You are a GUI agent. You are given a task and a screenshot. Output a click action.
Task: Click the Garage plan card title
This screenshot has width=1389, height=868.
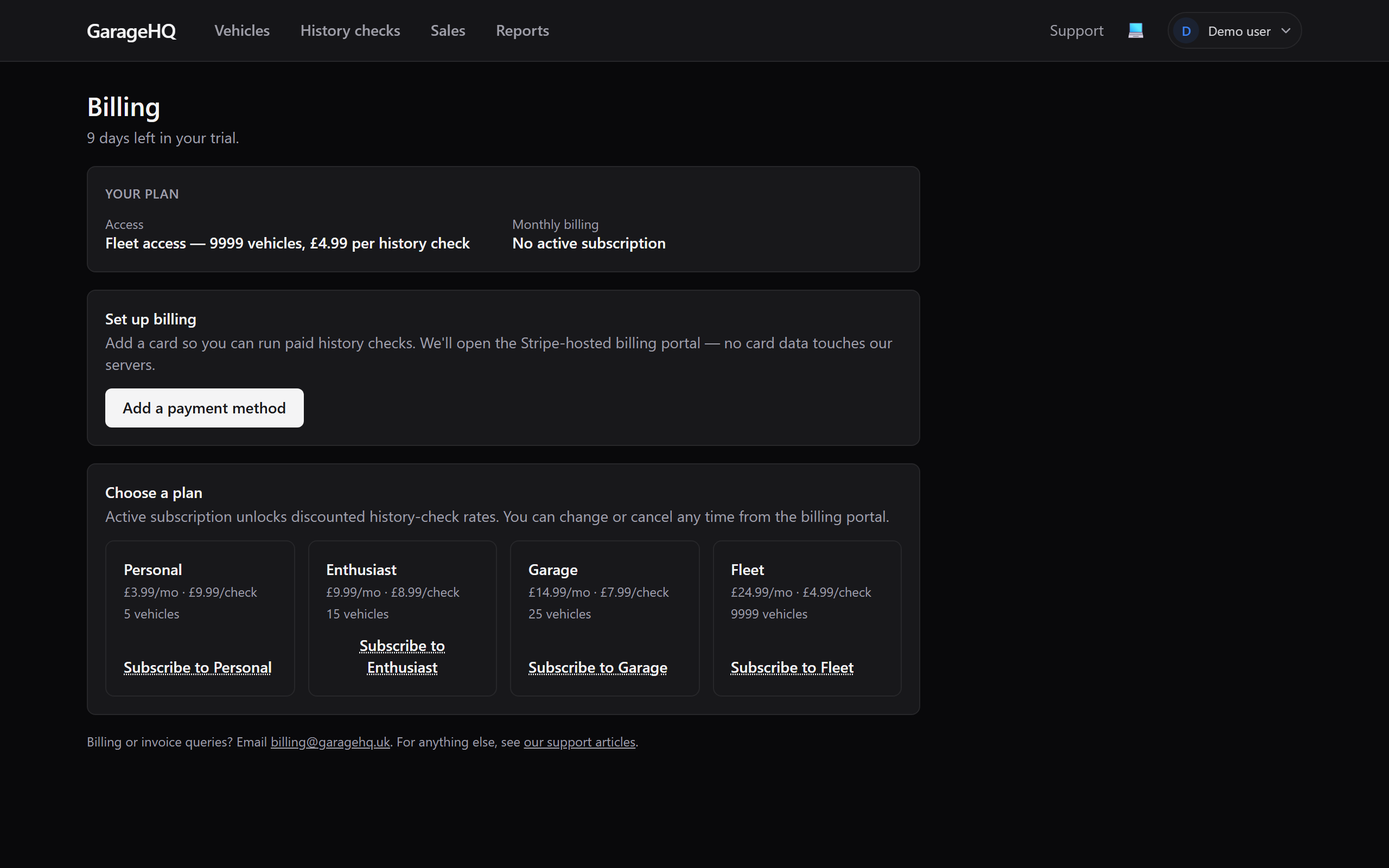pos(553,570)
